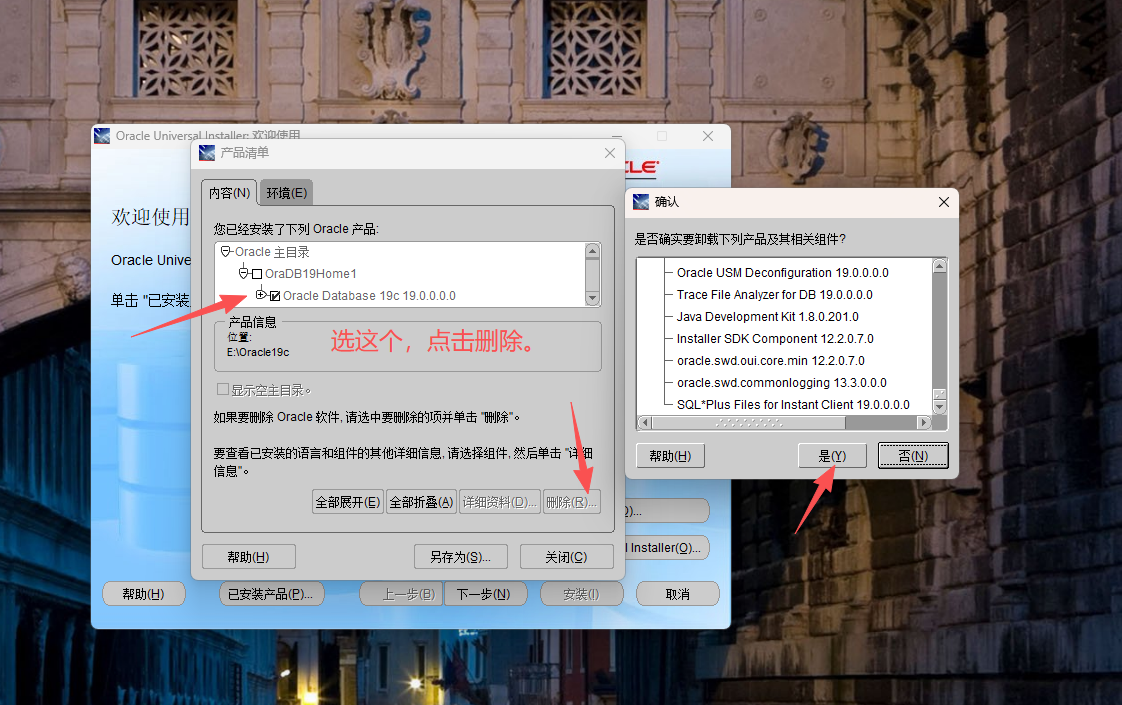1122x705 pixels.
Task: Click the confirm list scroll-up arrow
Action: point(940,266)
